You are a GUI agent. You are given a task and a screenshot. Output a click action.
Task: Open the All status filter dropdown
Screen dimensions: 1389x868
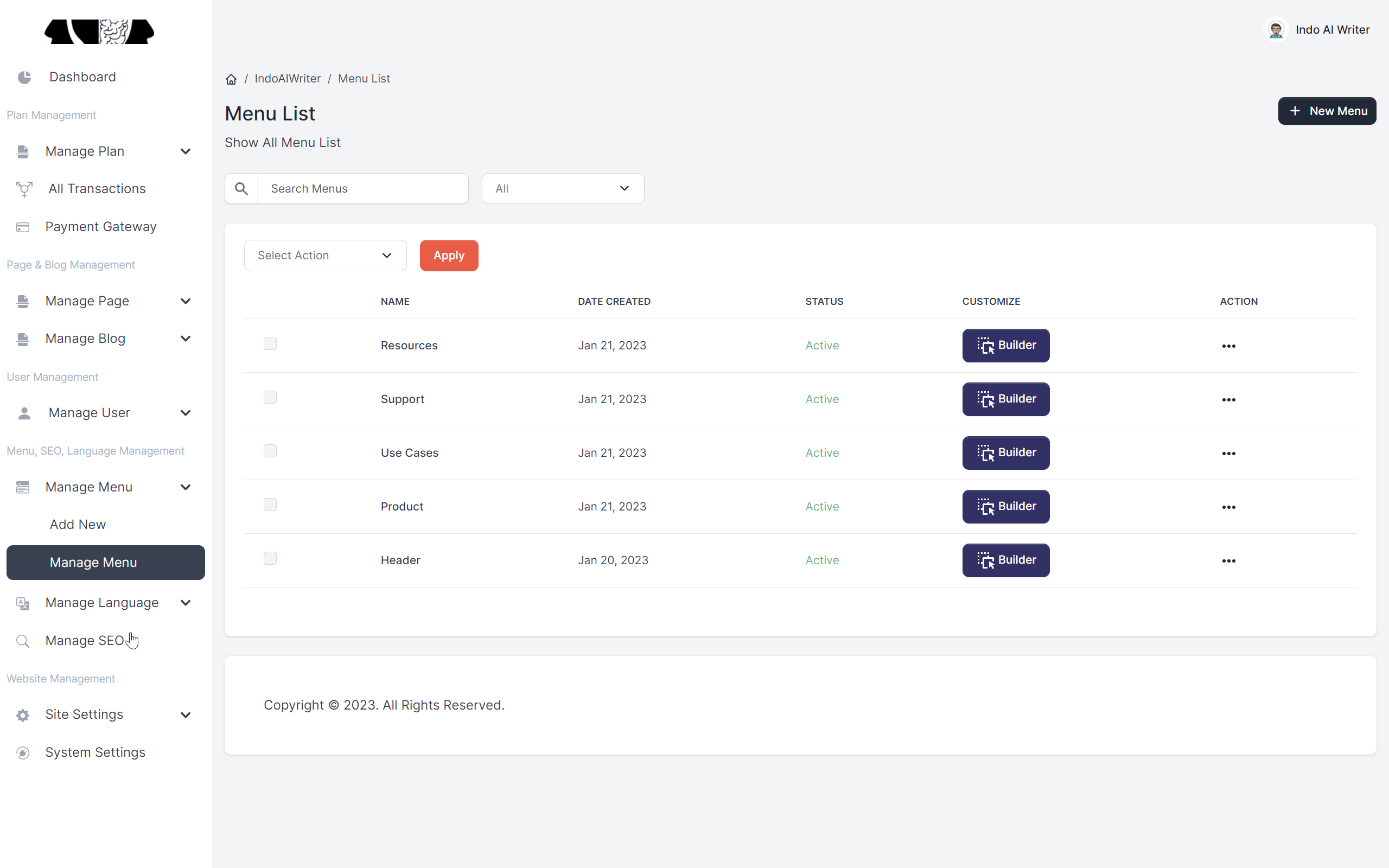tap(563, 188)
